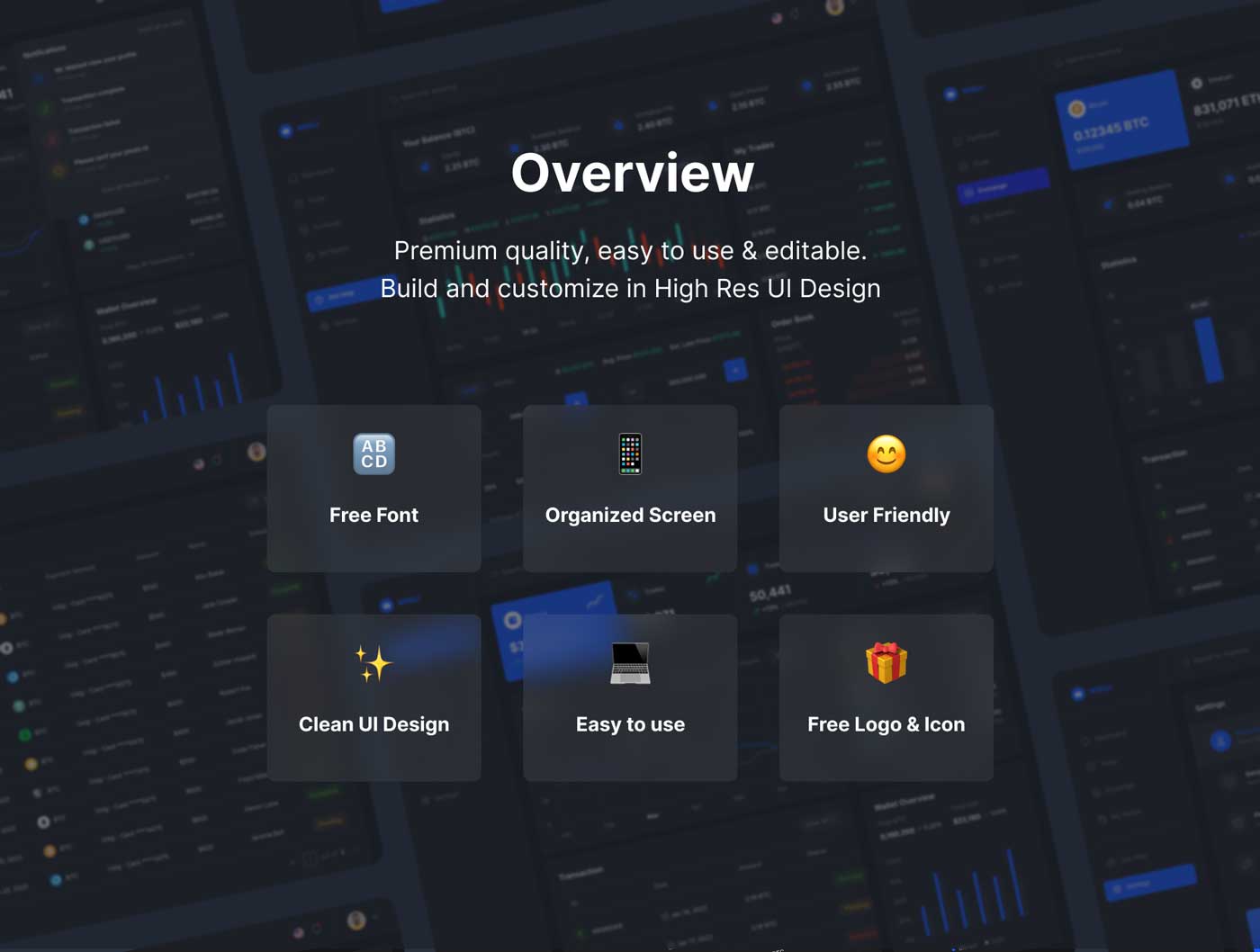The image size is (1260, 952).
Task: Select the Organized Screen label
Action: point(630,516)
